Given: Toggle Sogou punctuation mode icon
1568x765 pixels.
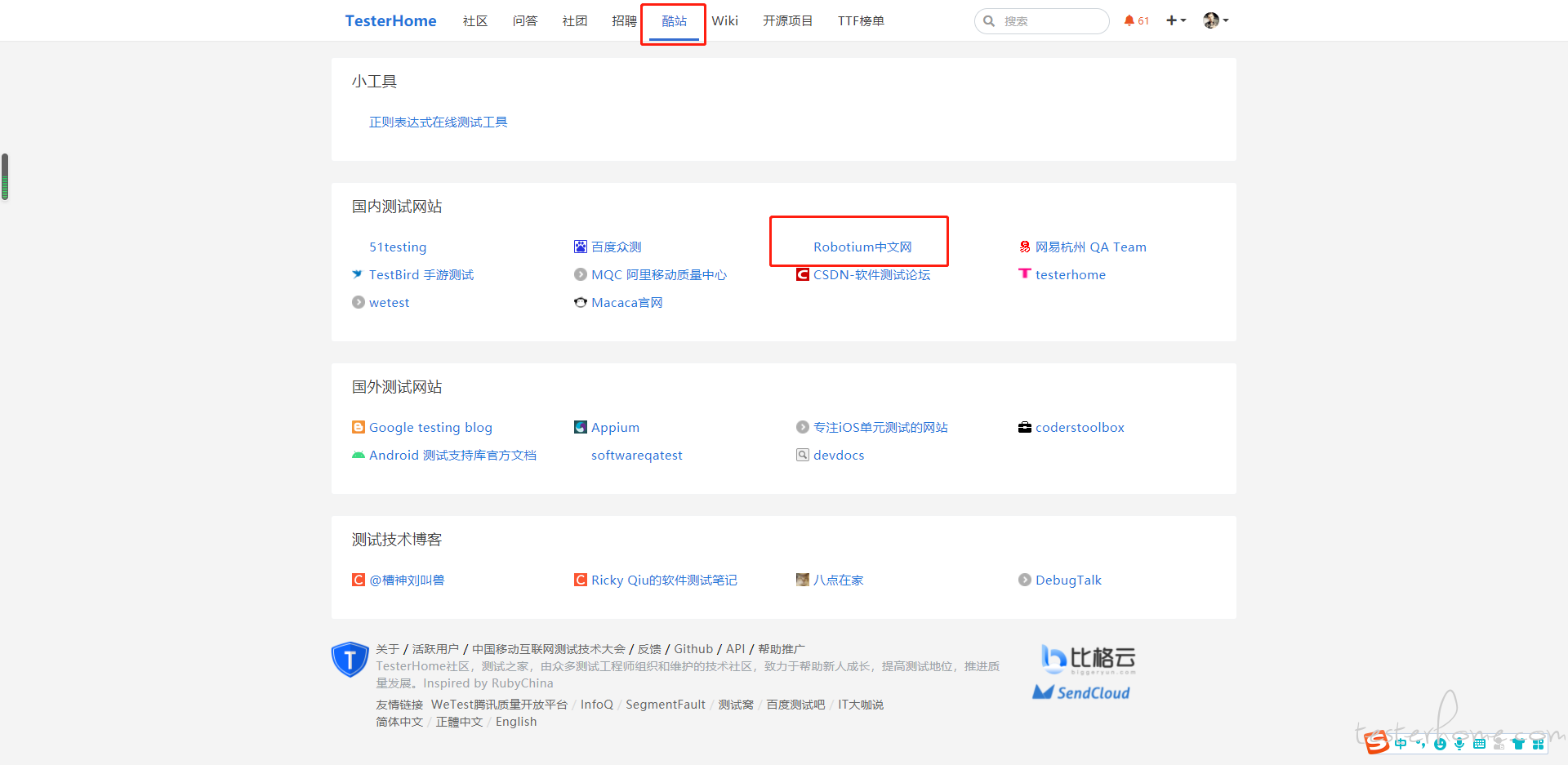Looking at the screenshot, I should 1421,743.
